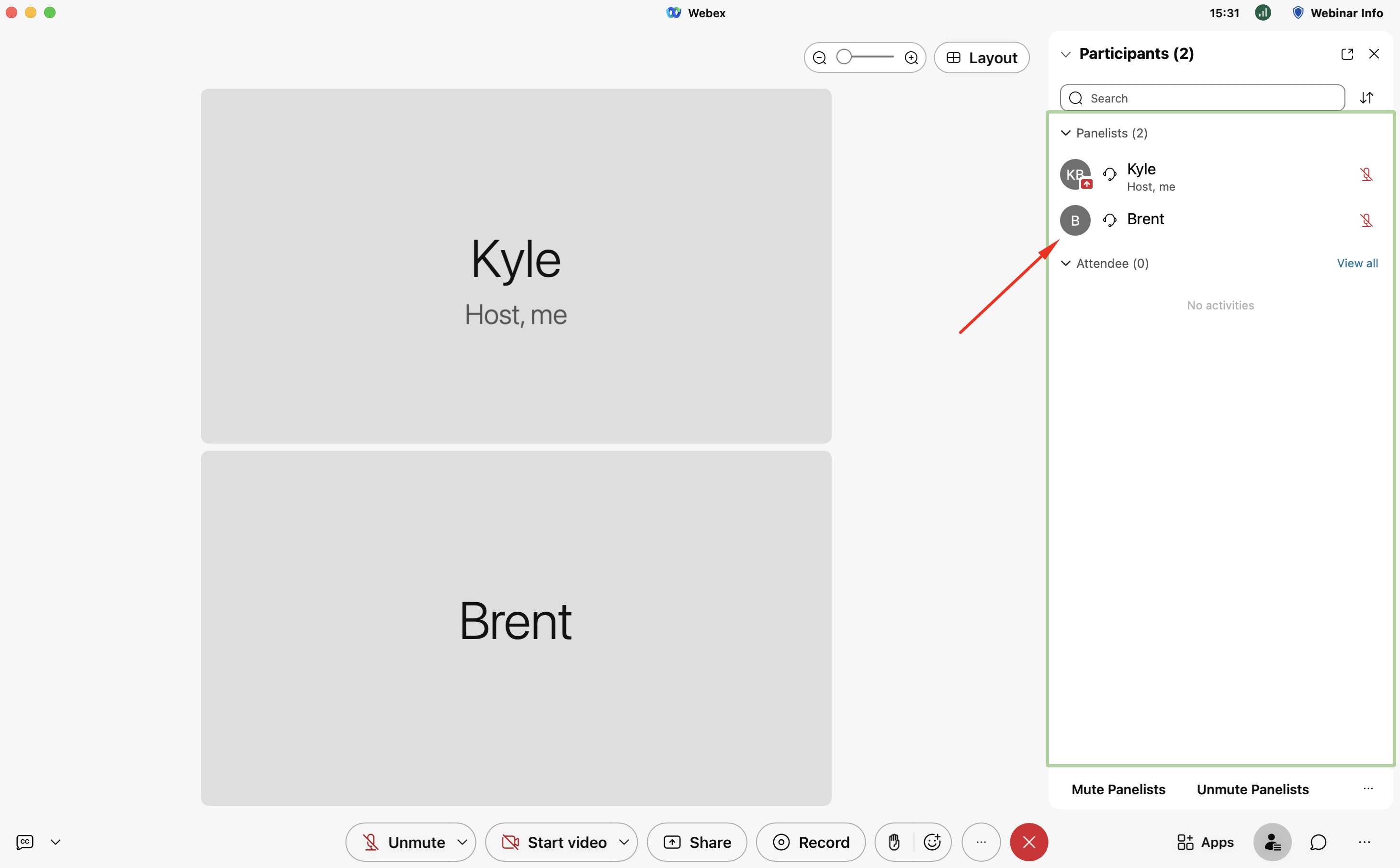Click the View all link
This screenshot has height=868, width=1400.
1357,263
